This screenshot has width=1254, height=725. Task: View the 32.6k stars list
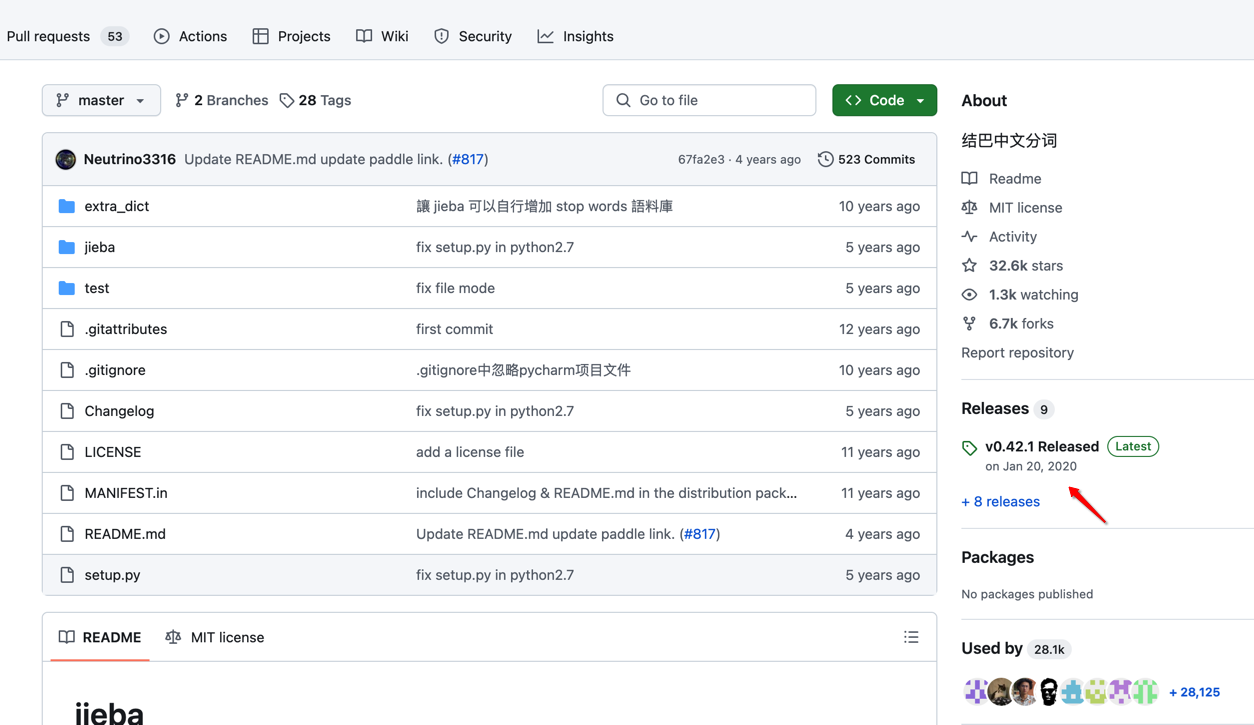click(x=1026, y=266)
